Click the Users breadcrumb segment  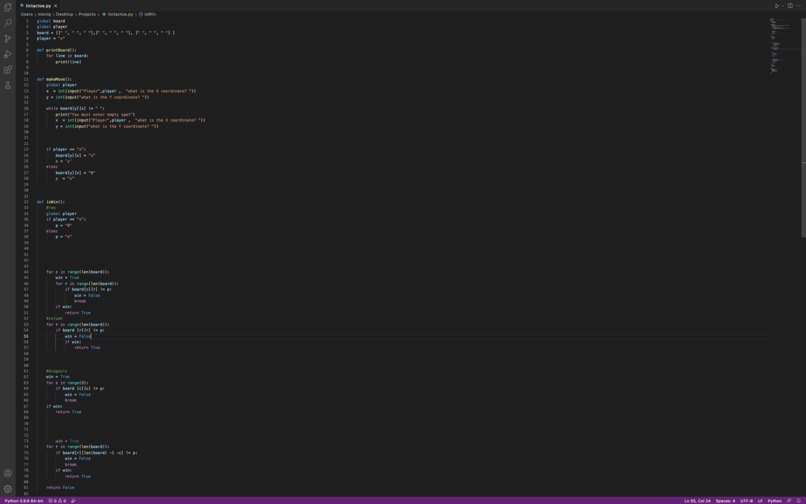coord(26,14)
